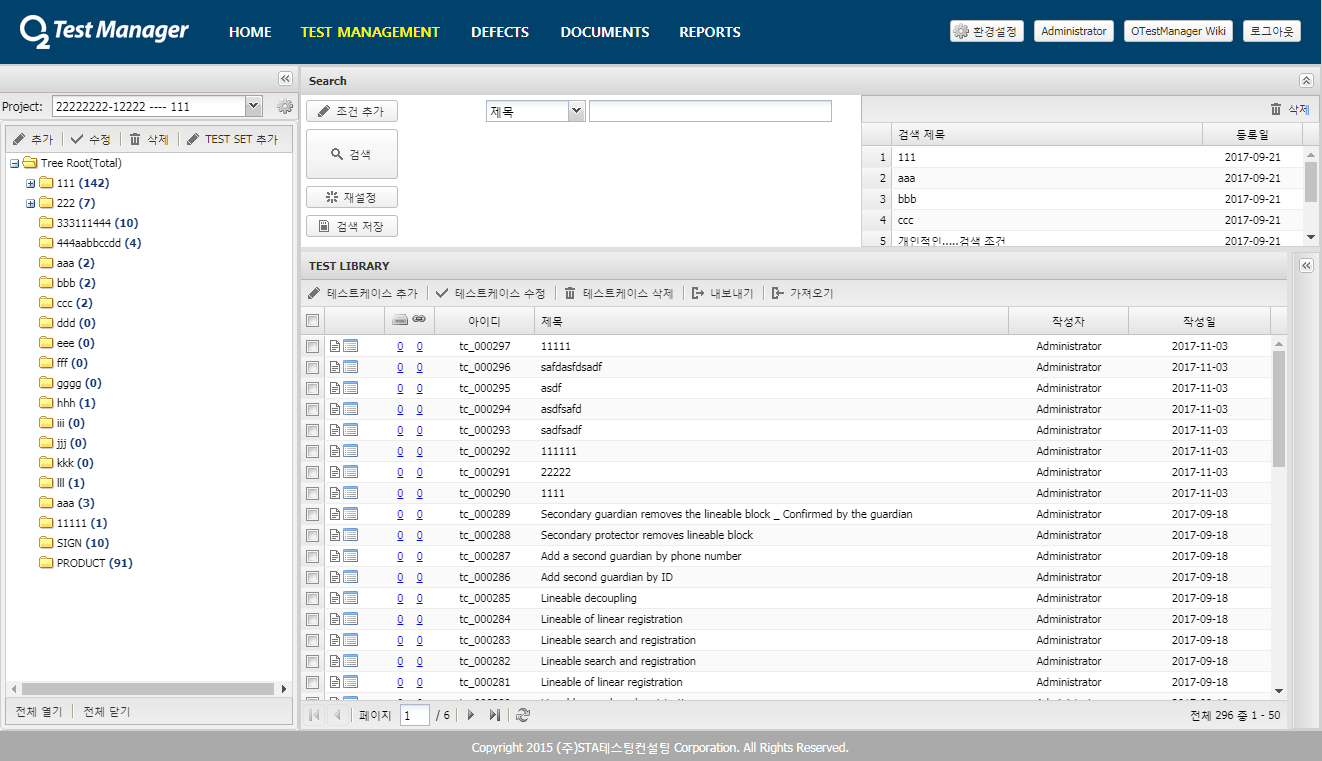Click into the search keyword text field
This screenshot has width=1322, height=761.
click(x=710, y=112)
